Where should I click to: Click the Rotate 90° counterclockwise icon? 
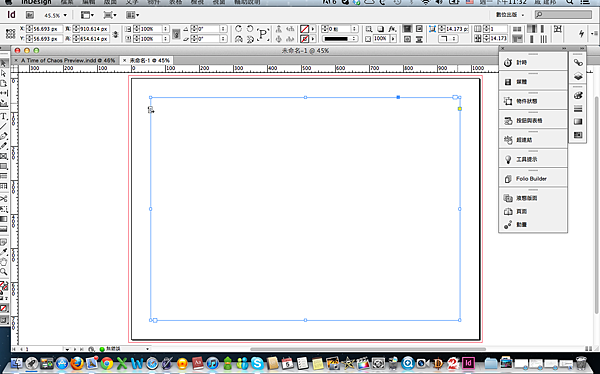click(x=250, y=29)
